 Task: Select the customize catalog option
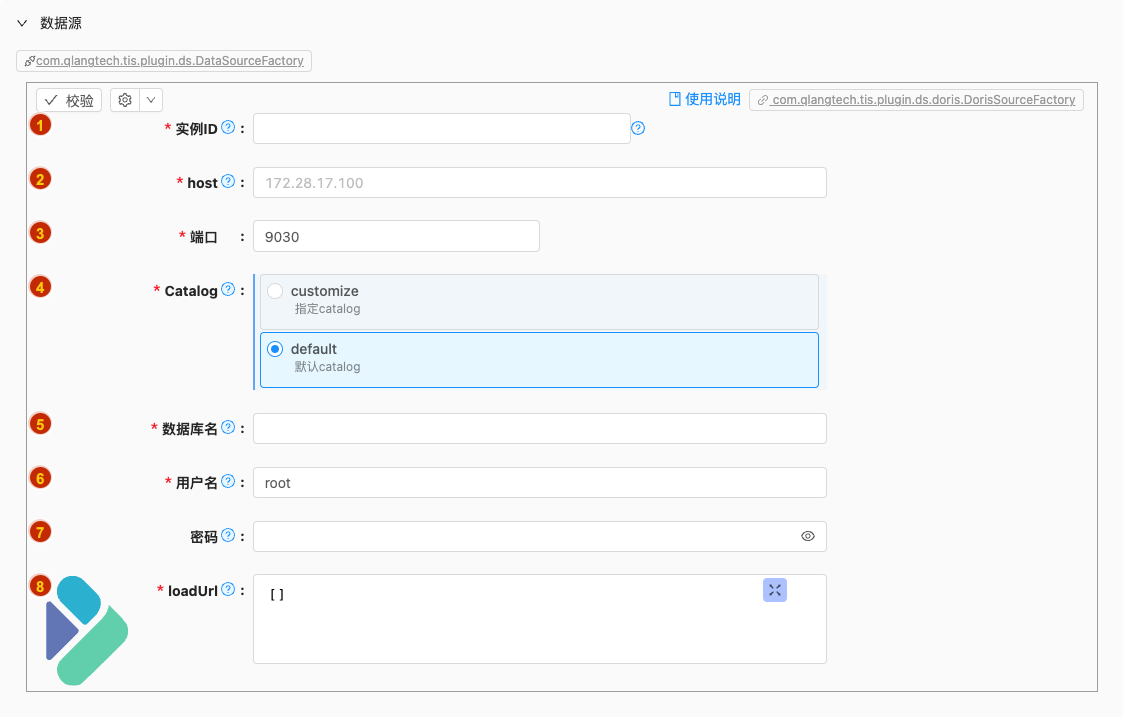[x=539, y=302]
